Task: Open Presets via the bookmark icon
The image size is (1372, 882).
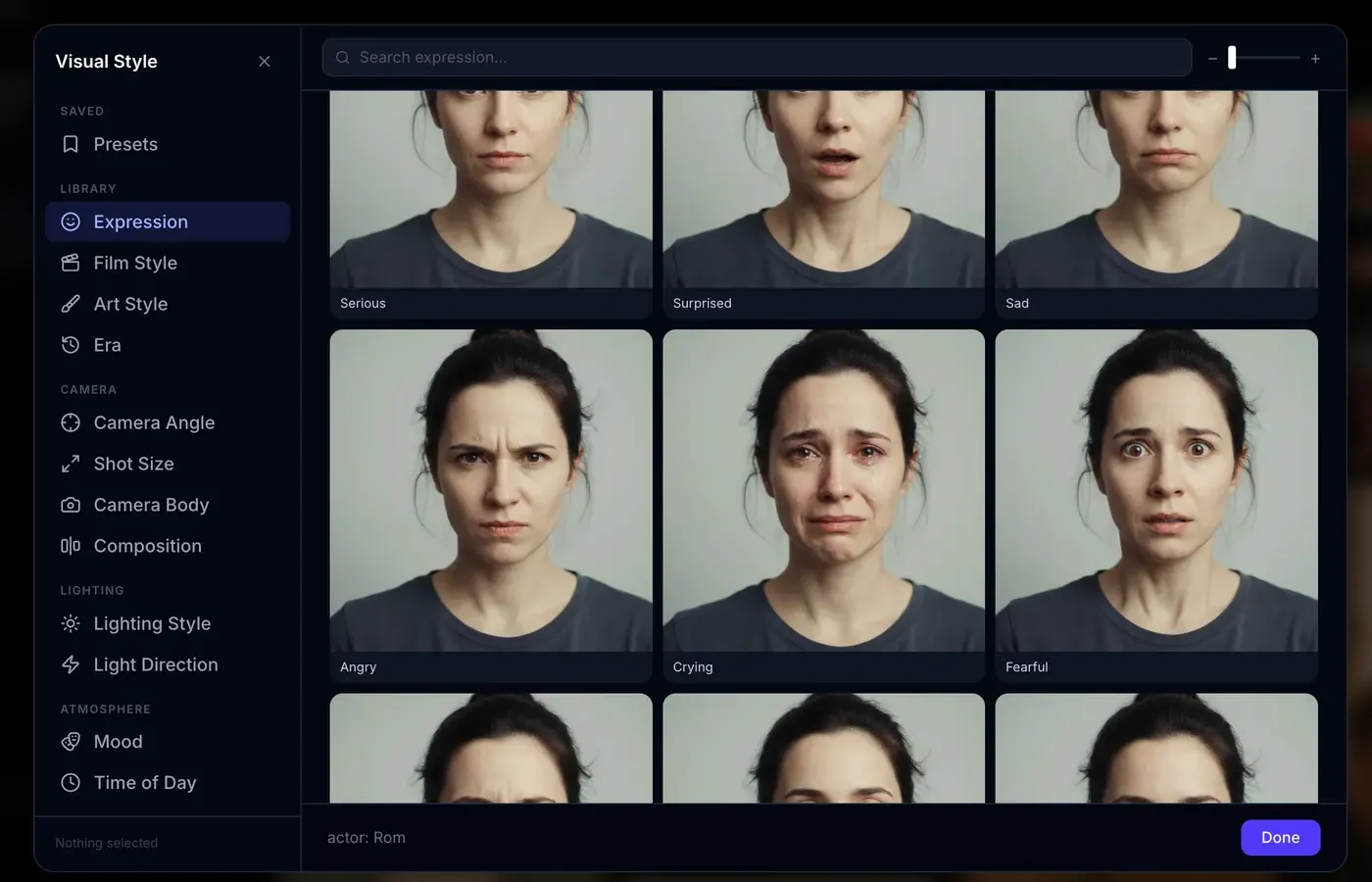Action: (x=70, y=143)
